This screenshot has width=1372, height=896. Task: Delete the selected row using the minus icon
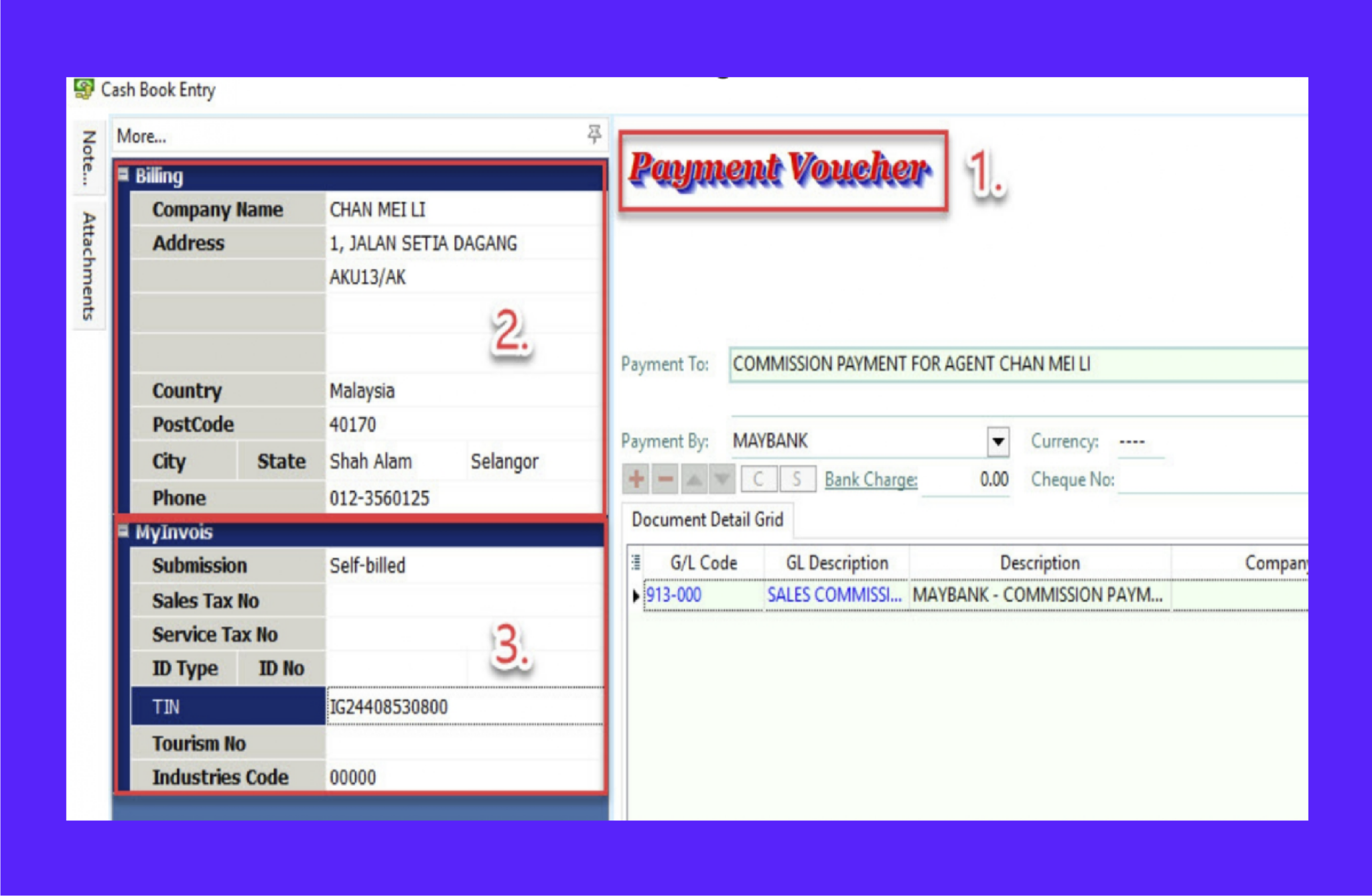pos(665,479)
